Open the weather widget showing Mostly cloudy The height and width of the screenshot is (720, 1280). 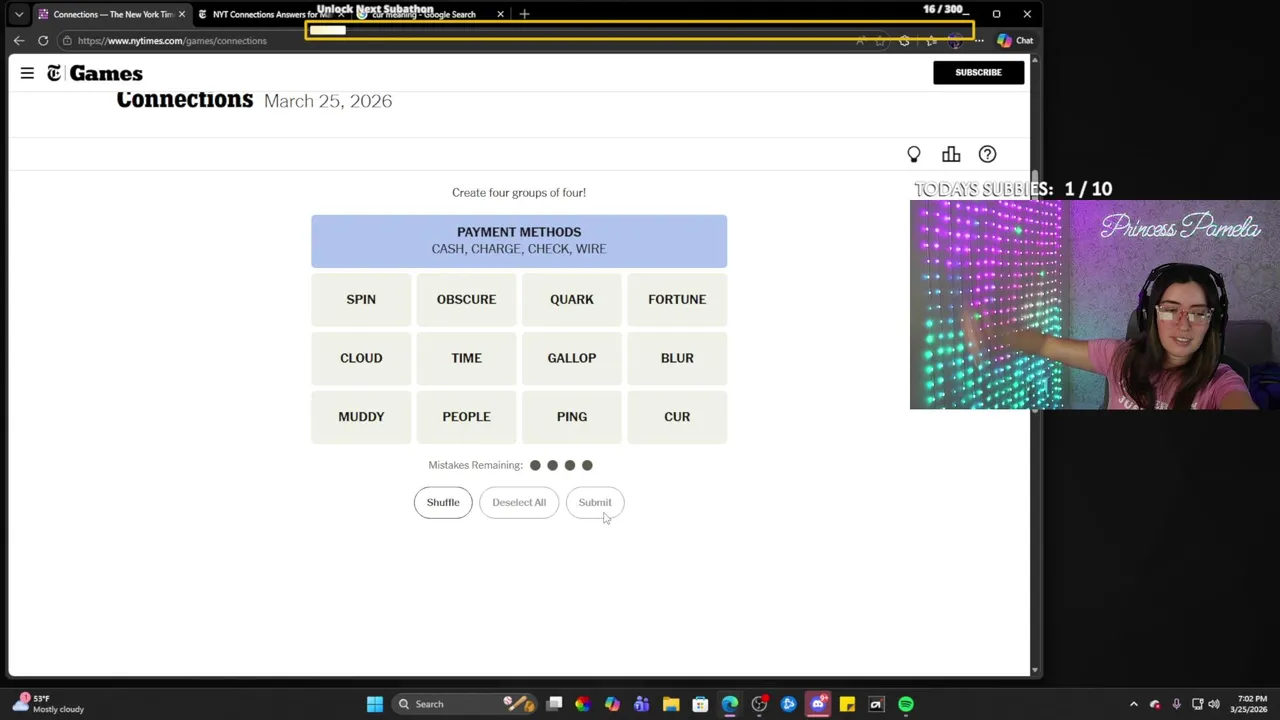50,704
